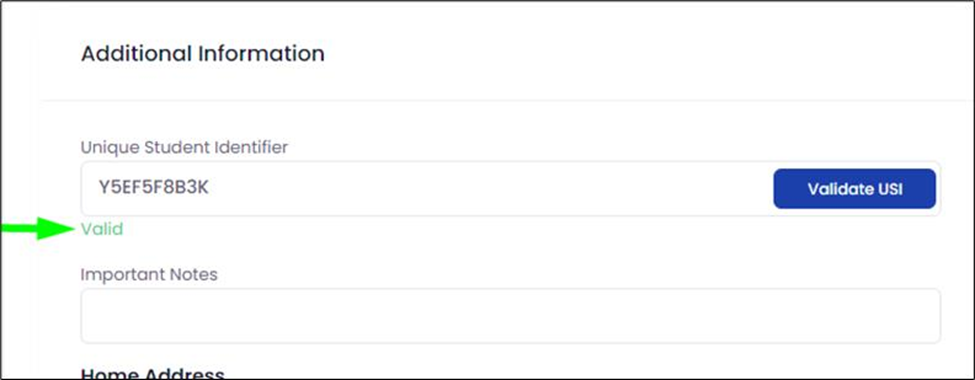Click the blank USI field area beside the button
Viewport: 975px width, 380px height.
491,188
